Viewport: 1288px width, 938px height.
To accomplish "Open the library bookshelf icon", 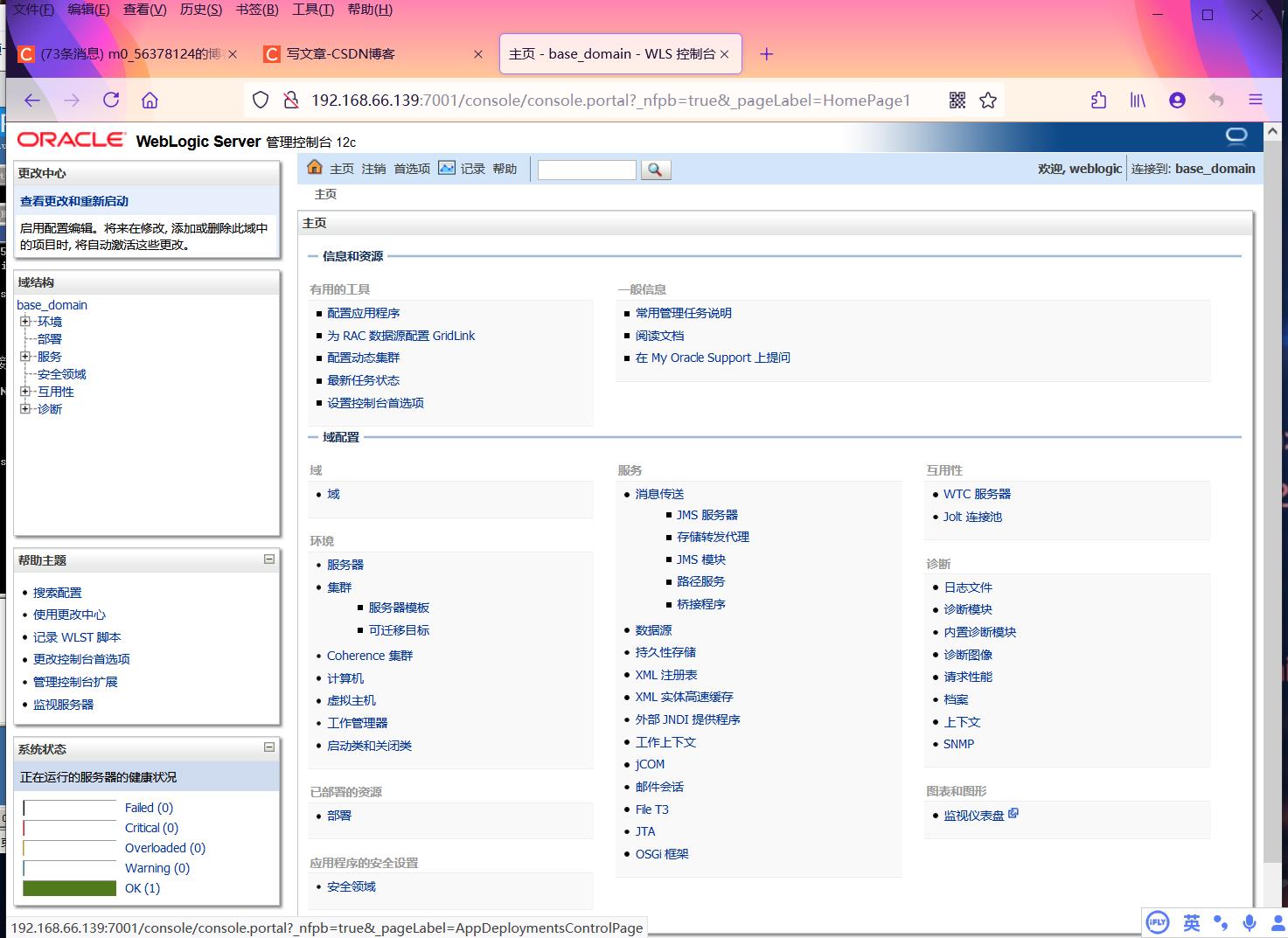I will pos(1138,101).
